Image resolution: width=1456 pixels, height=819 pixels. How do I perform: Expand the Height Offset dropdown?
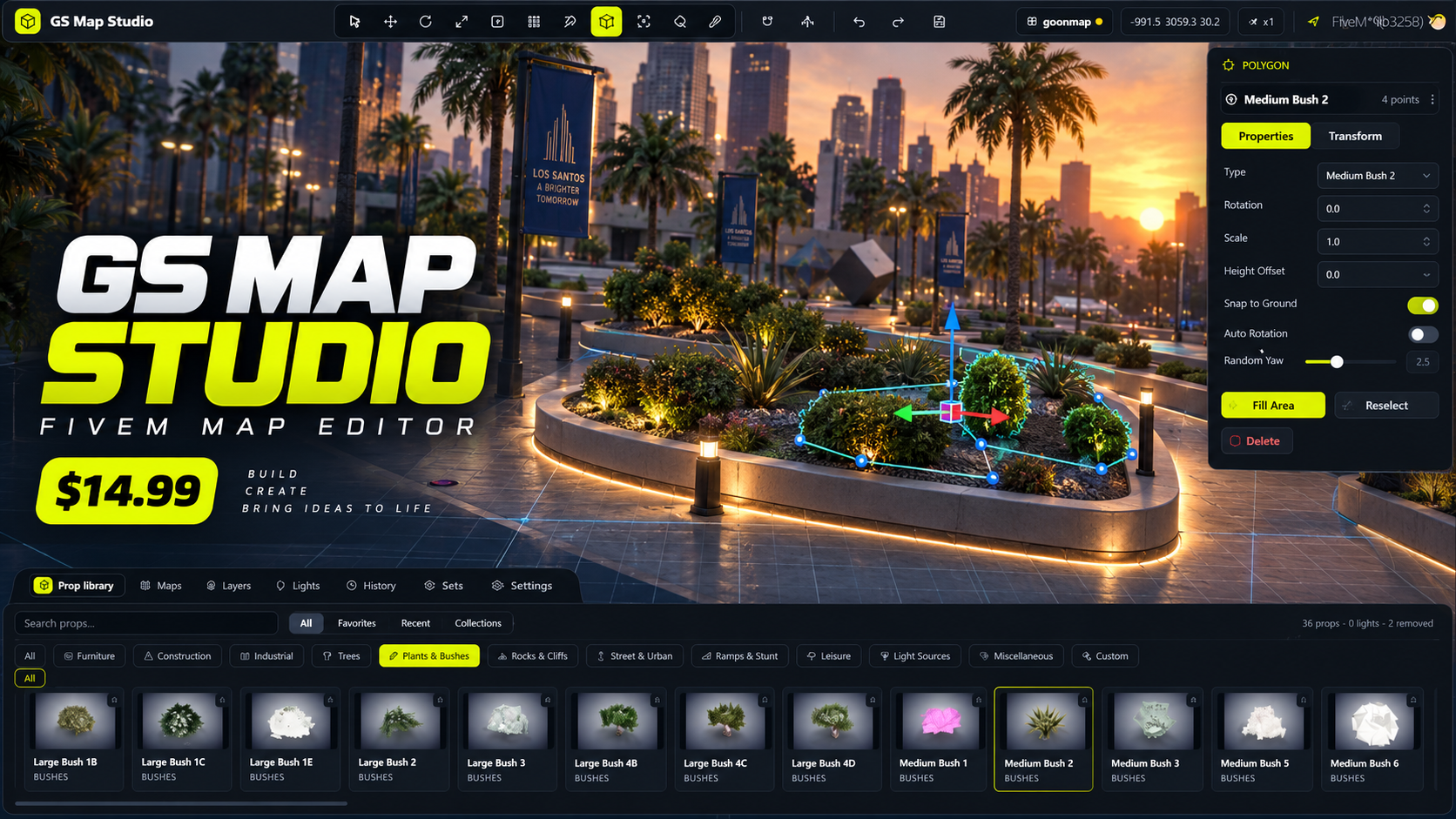pos(1377,274)
